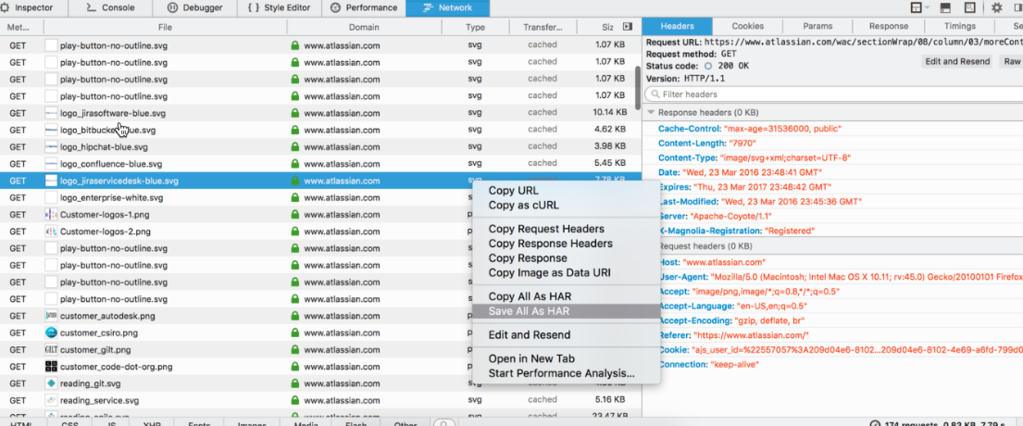This screenshot has width=1023, height=426.
Task: Open the Cookies details tab
Action: coord(748,27)
